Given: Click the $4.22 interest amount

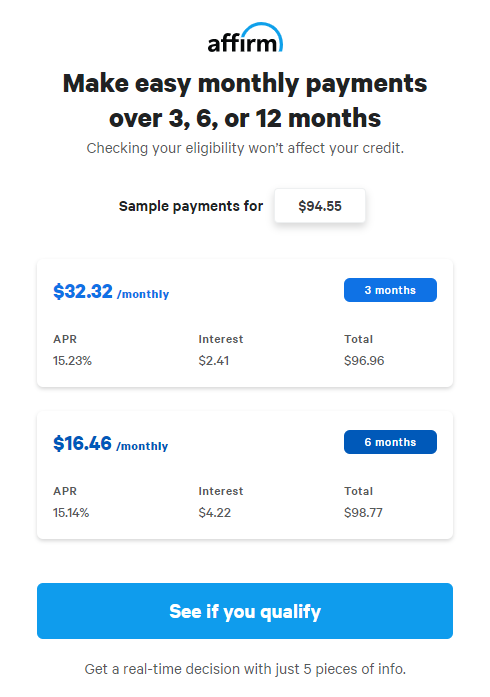Looking at the screenshot, I should 214,513.
